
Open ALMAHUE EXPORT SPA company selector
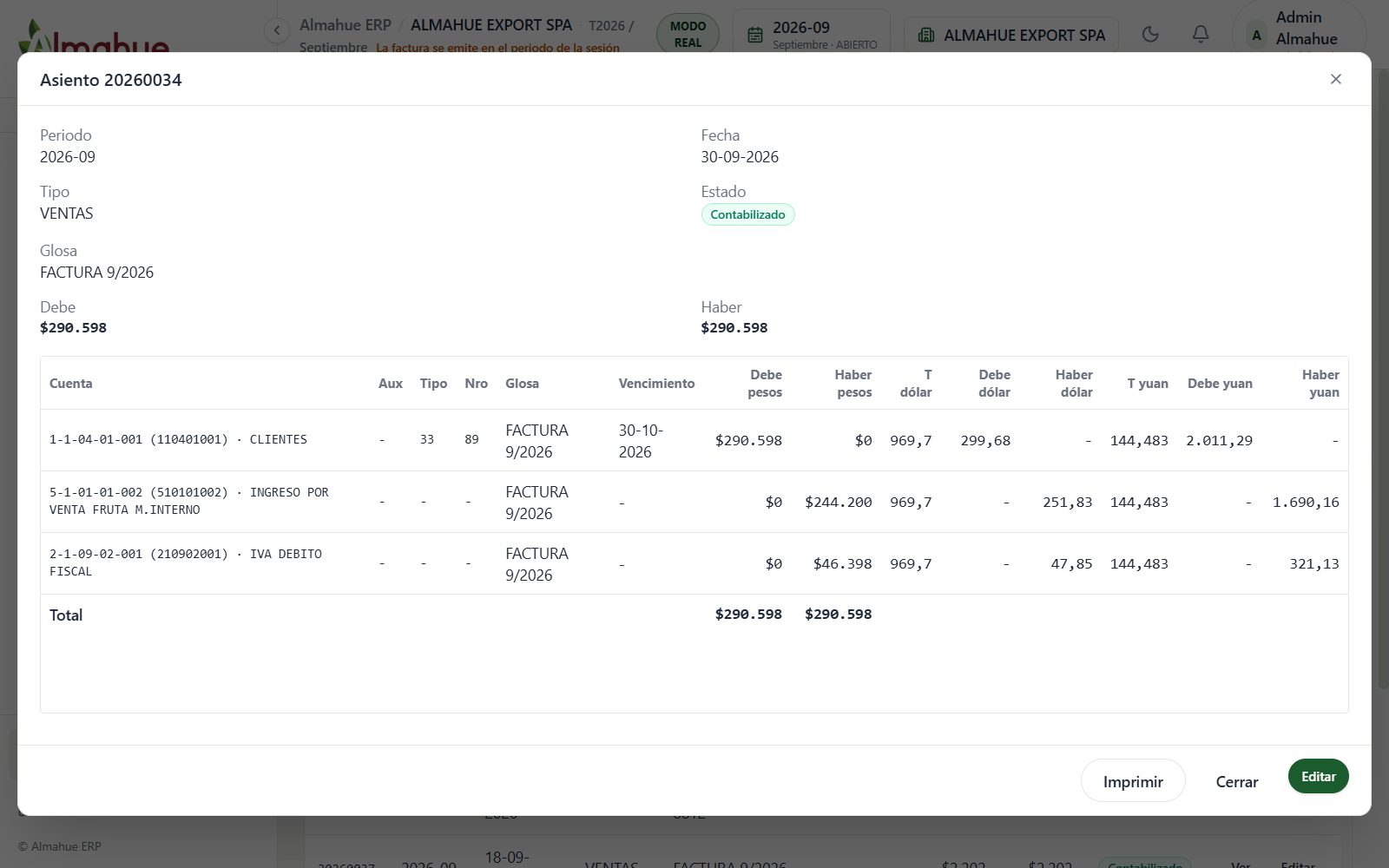coord(1011,35)
